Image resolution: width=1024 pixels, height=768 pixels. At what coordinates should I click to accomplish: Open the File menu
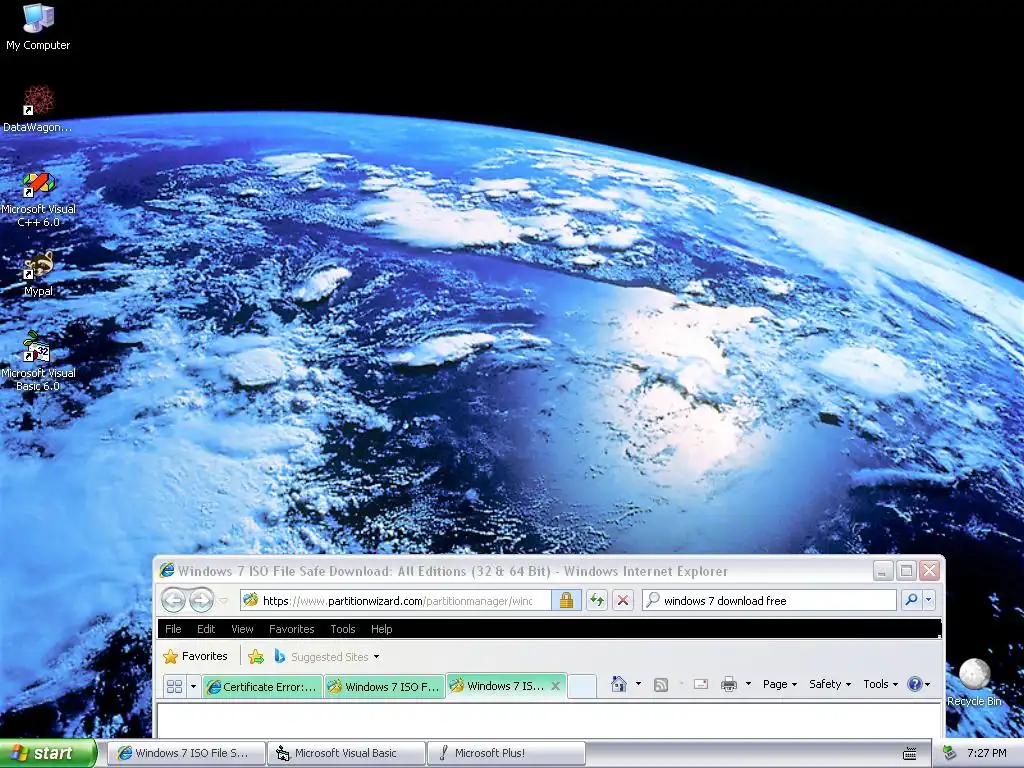(x=173, y=629)
